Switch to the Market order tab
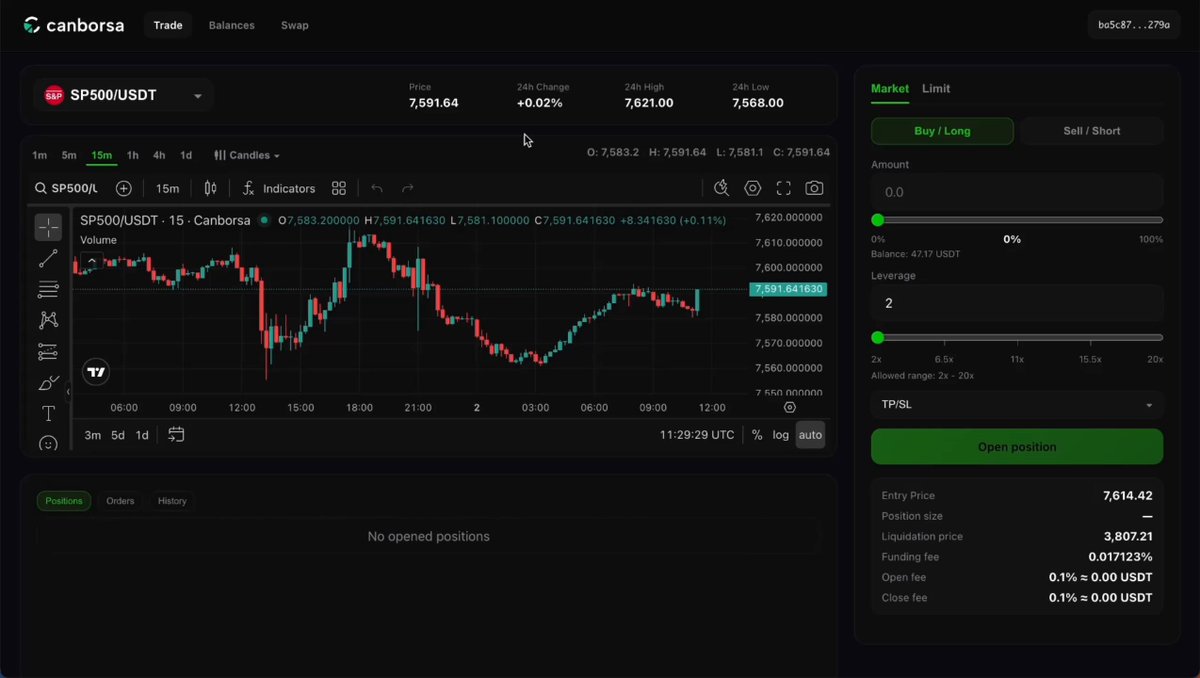 pyautogui.click(x=890, y=89)
